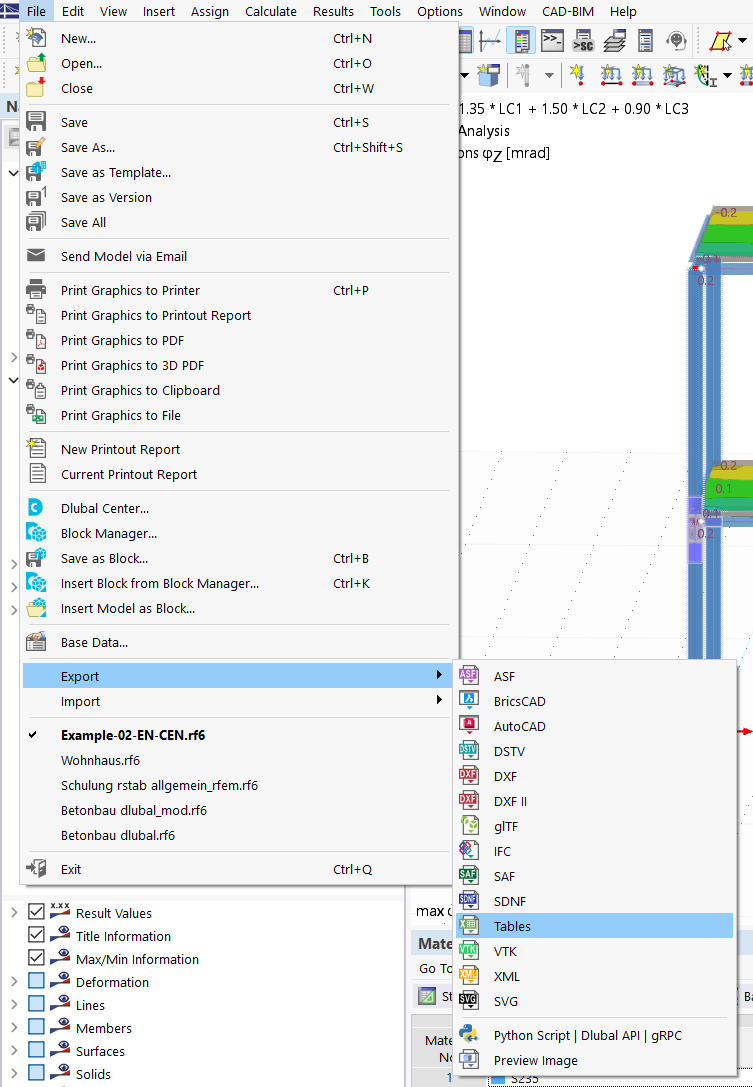The width and height of the screenshot is (753, 1087).
Task: Click the Print Graphics to PDF icon
Action: coord(36,340)
